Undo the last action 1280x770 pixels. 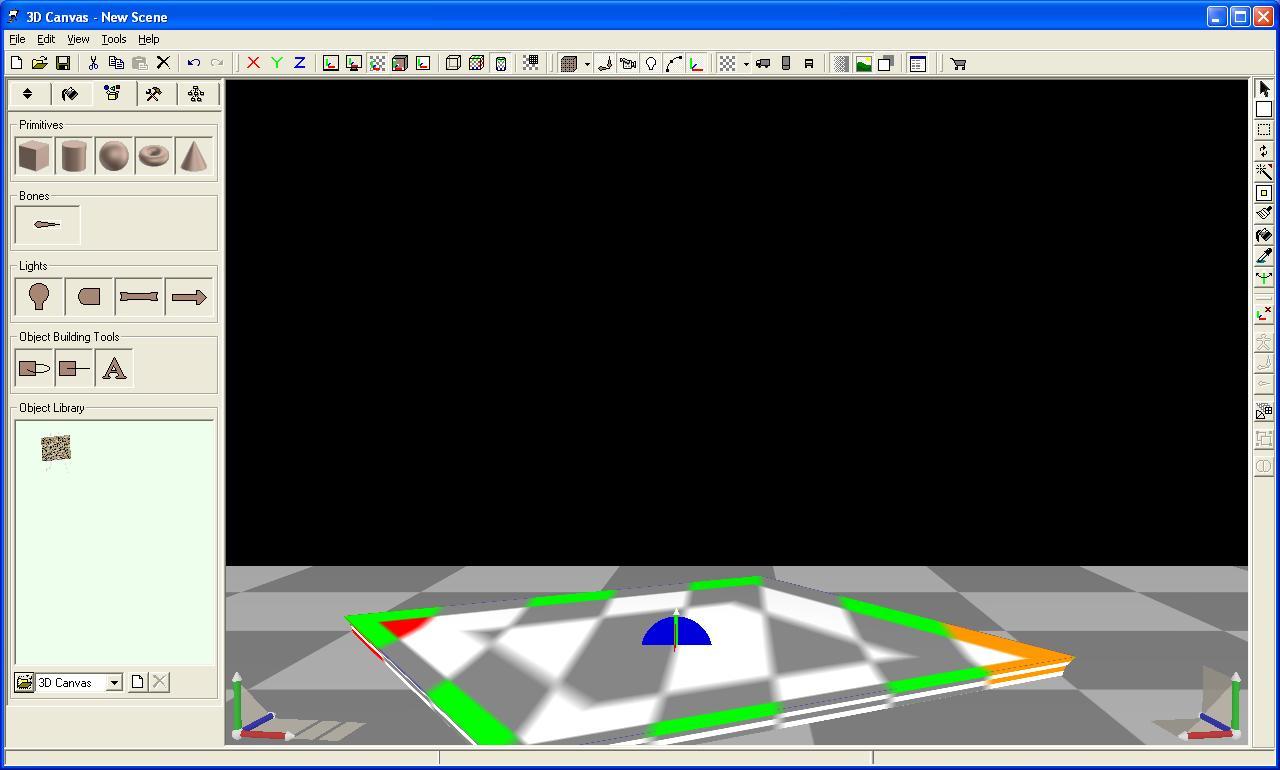[x=194, y=63]
